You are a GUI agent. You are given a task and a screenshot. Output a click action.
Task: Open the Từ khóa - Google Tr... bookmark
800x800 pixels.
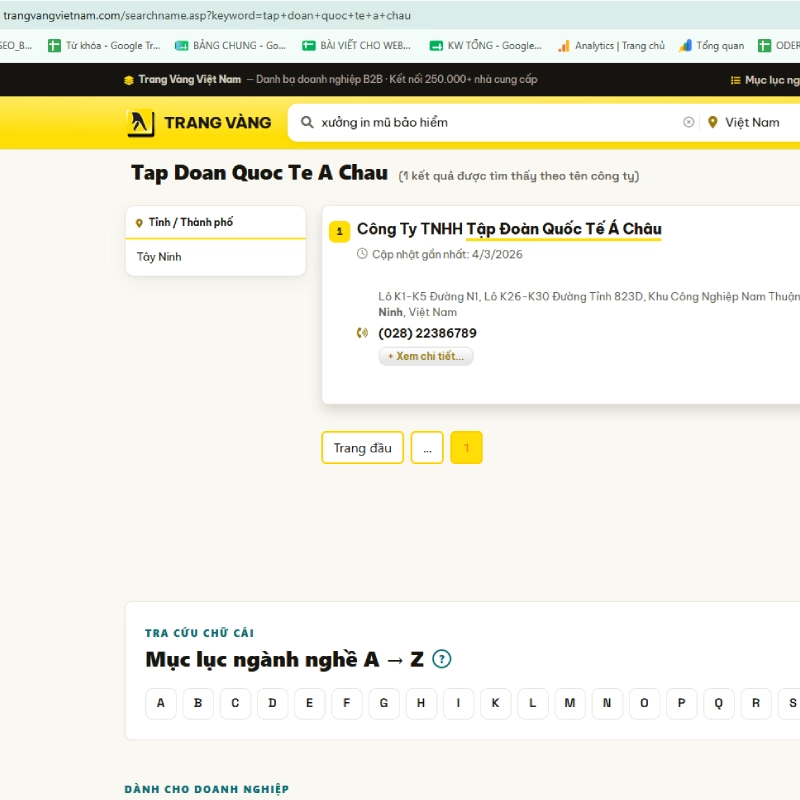tap(104, 46)
